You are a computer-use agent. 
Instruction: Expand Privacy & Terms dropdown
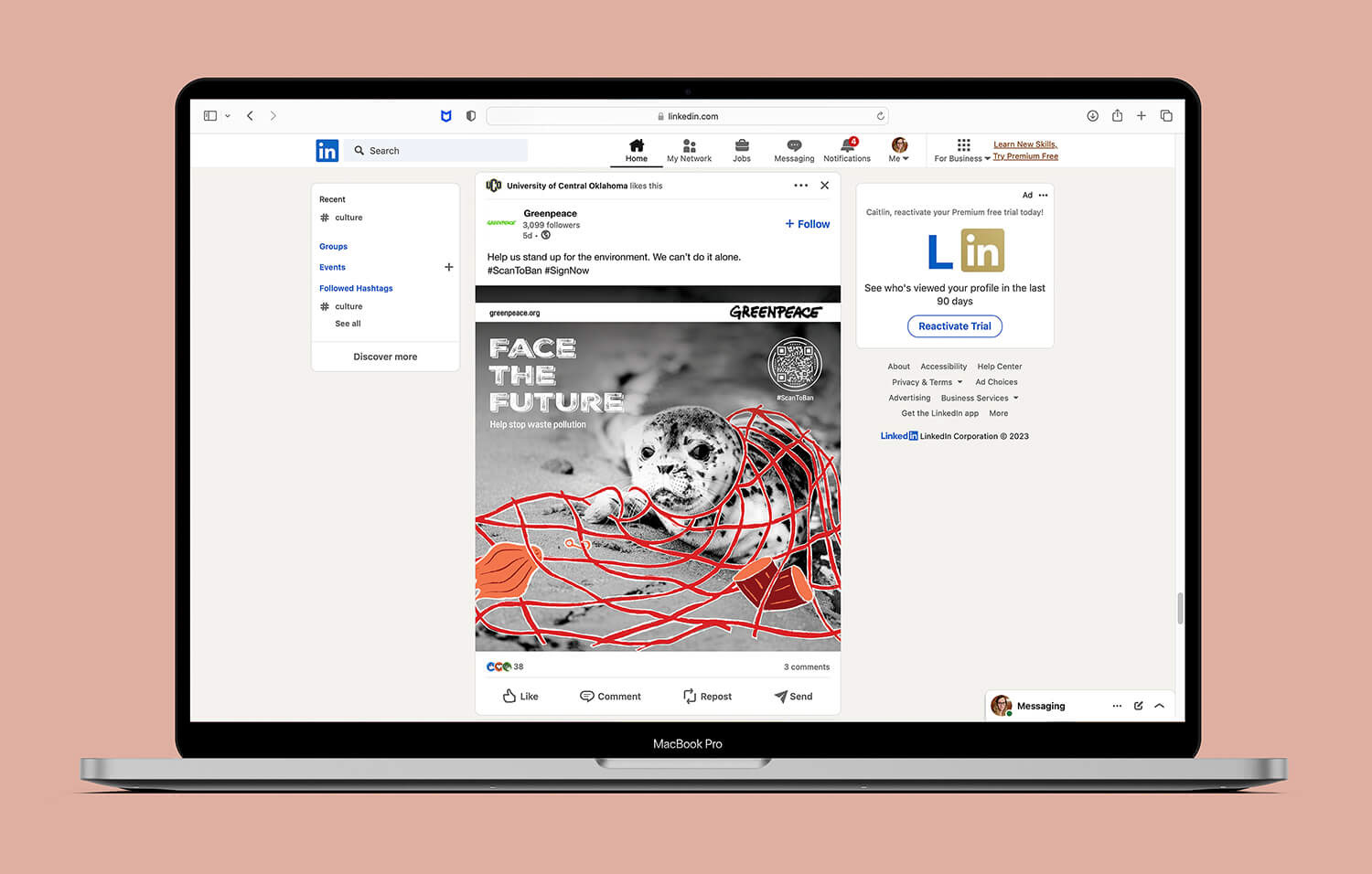point(927,382)
